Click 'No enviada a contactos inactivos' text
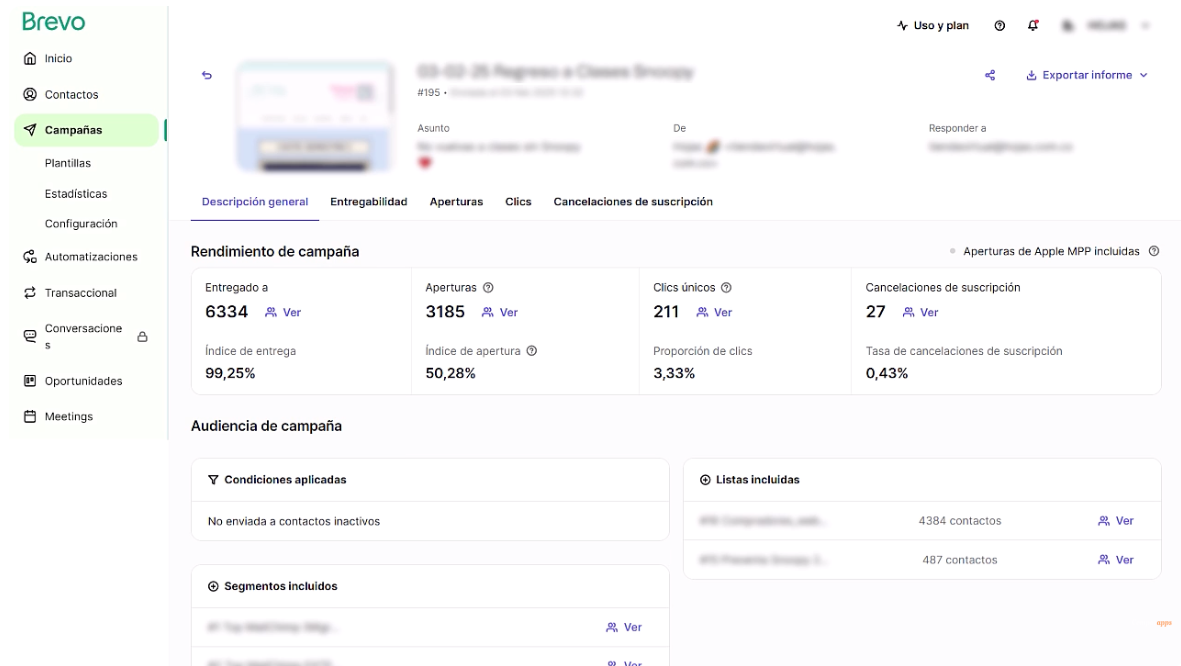This screenshot has width=1181, height=666. pyautogui.click(x=294, y=521)
